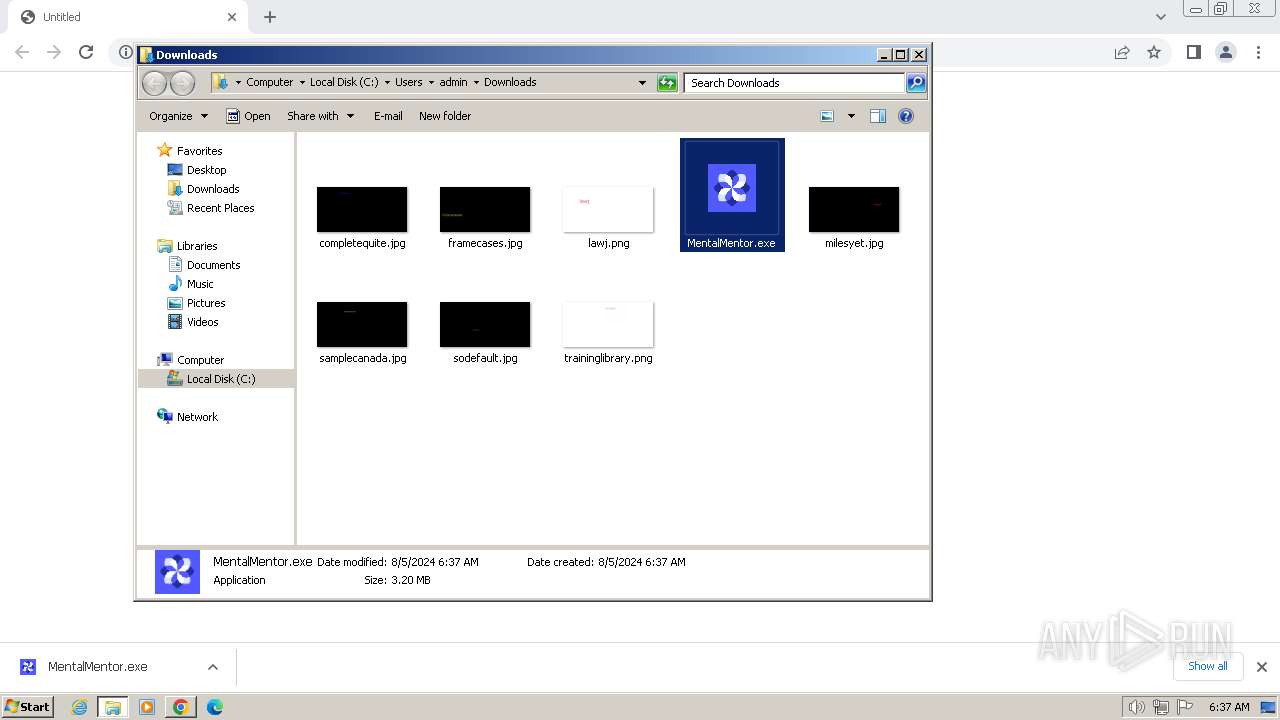Click the Open toolbar button
Viewport: 1280px width, 720px height.
pyautogui.click(x=248, y=116)
